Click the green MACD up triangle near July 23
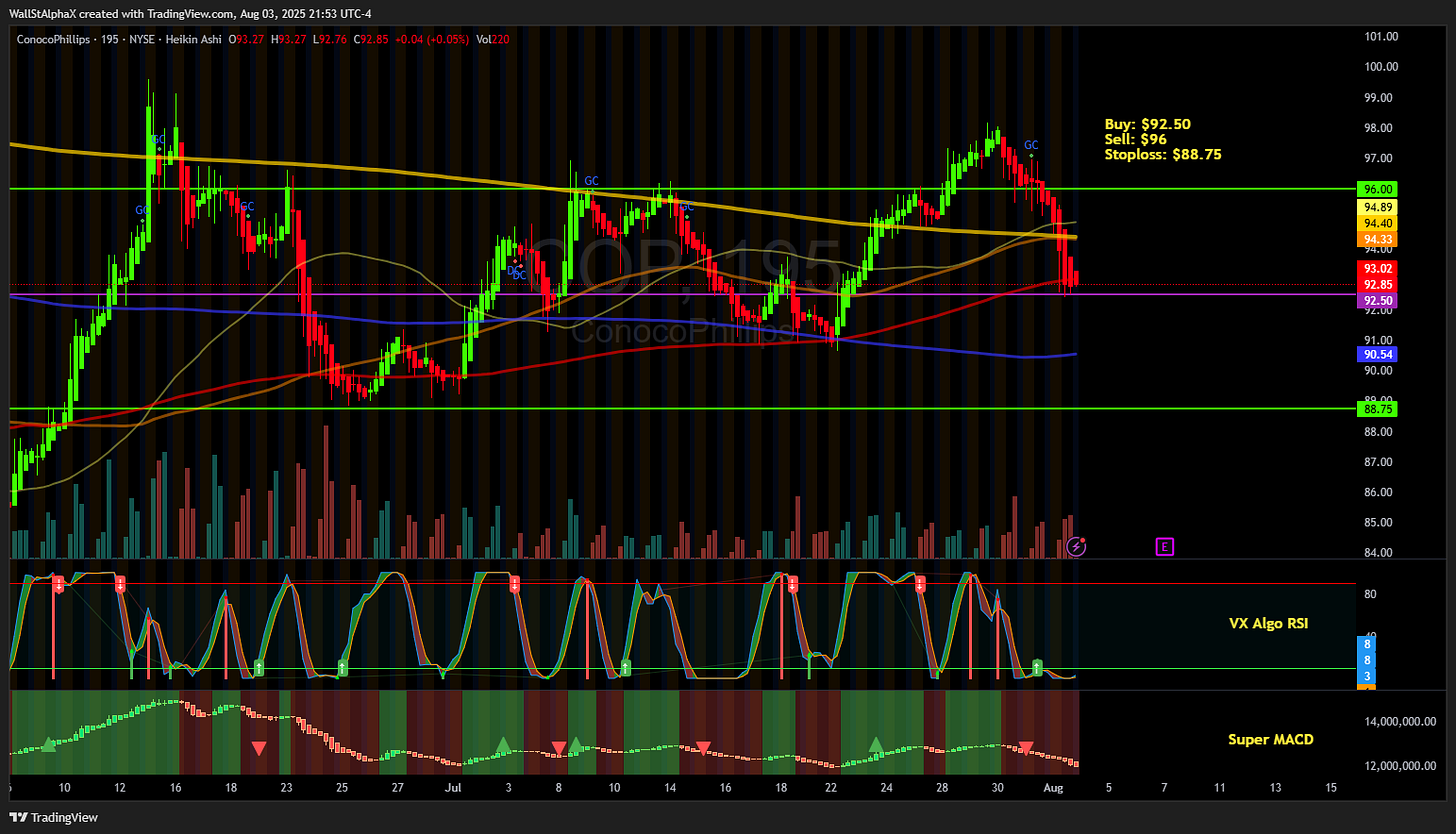Screen dimensions: 1456x834 pos(876,744)
